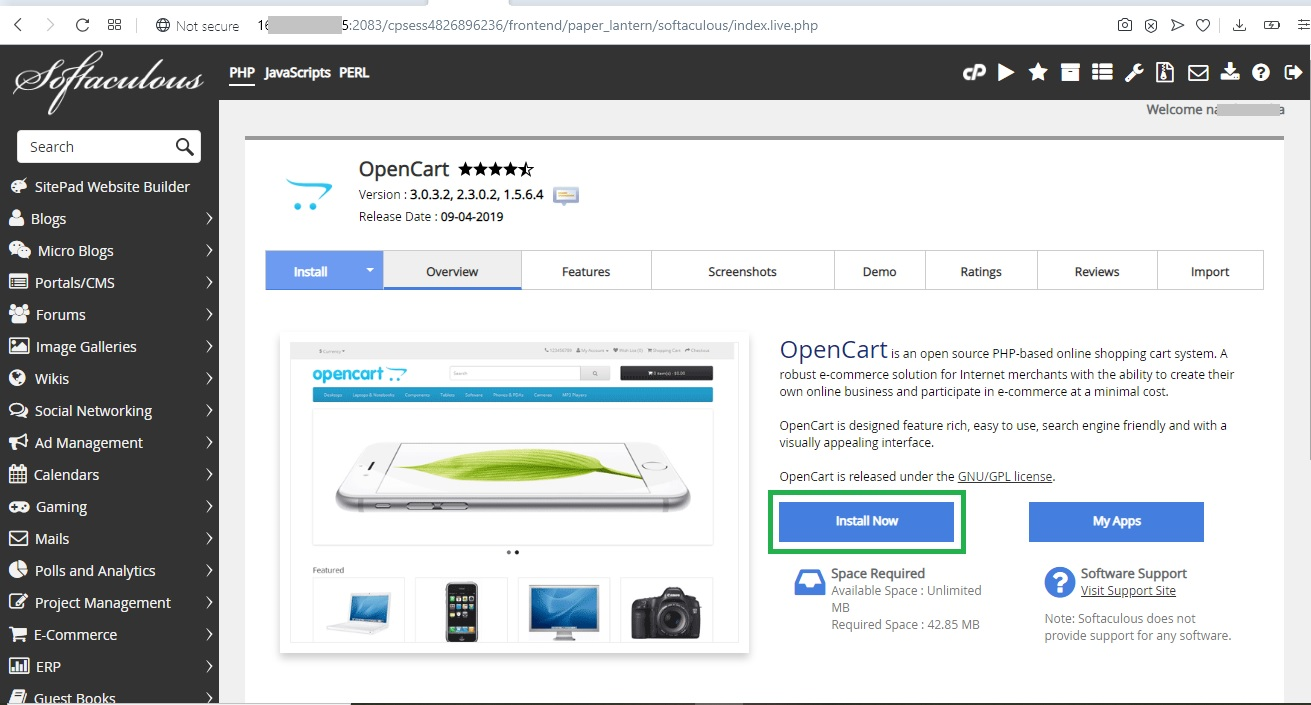The width and height of the screenshot is (1311, 705).
Task: Select the JavaScripts menu
Action: click(x=298, y=72)
